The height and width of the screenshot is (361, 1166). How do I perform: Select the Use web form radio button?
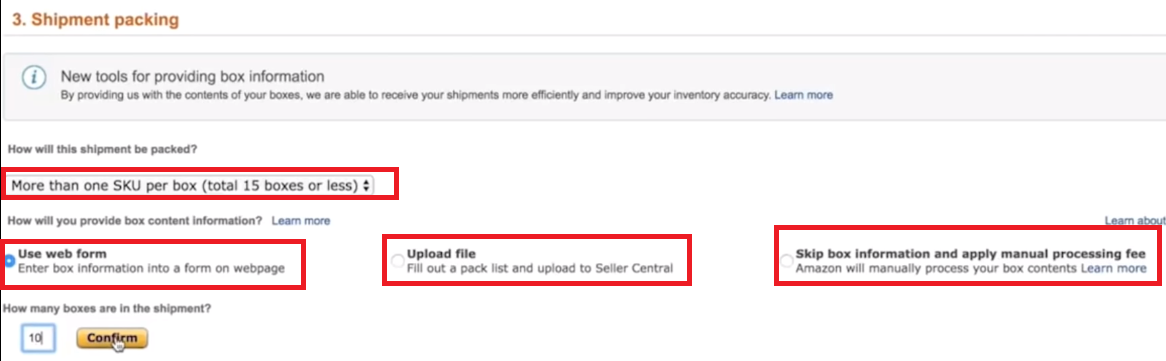[x=10, y=261]
